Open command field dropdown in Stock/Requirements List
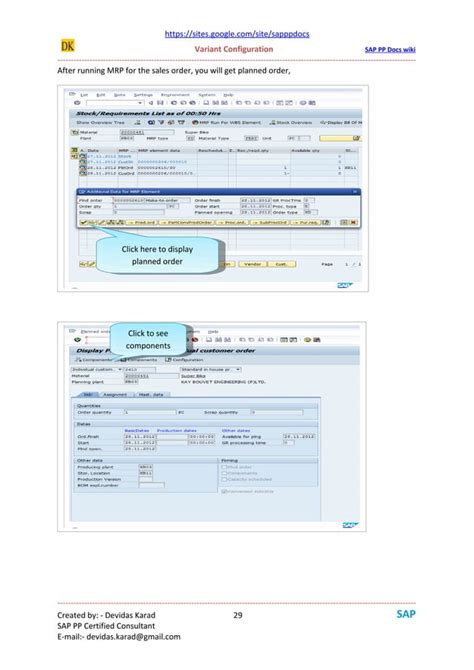The image size is (474, 670). click(x=140, y=103)
